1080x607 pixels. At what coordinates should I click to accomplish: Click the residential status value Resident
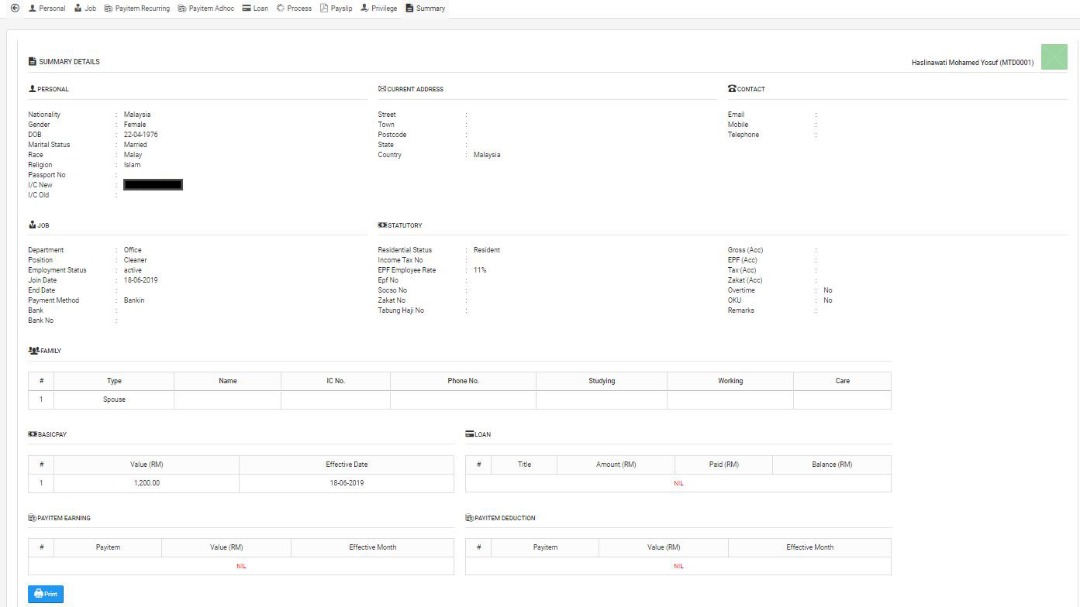tap(486, 250)
